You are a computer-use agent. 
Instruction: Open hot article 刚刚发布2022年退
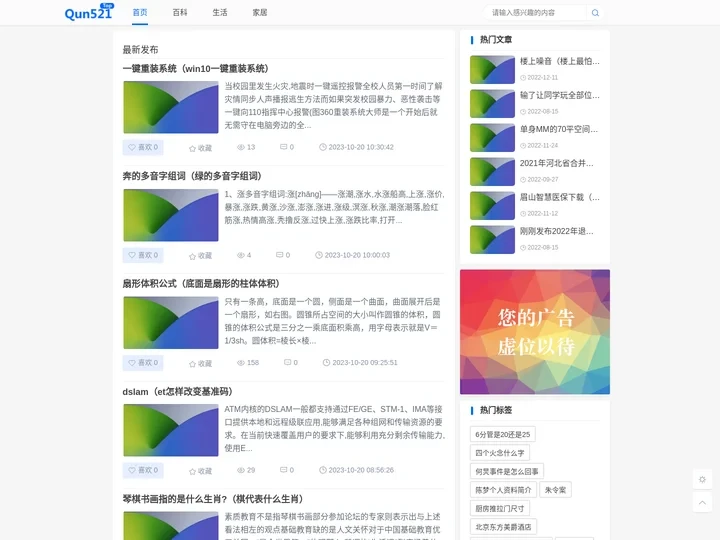(557, 231)
